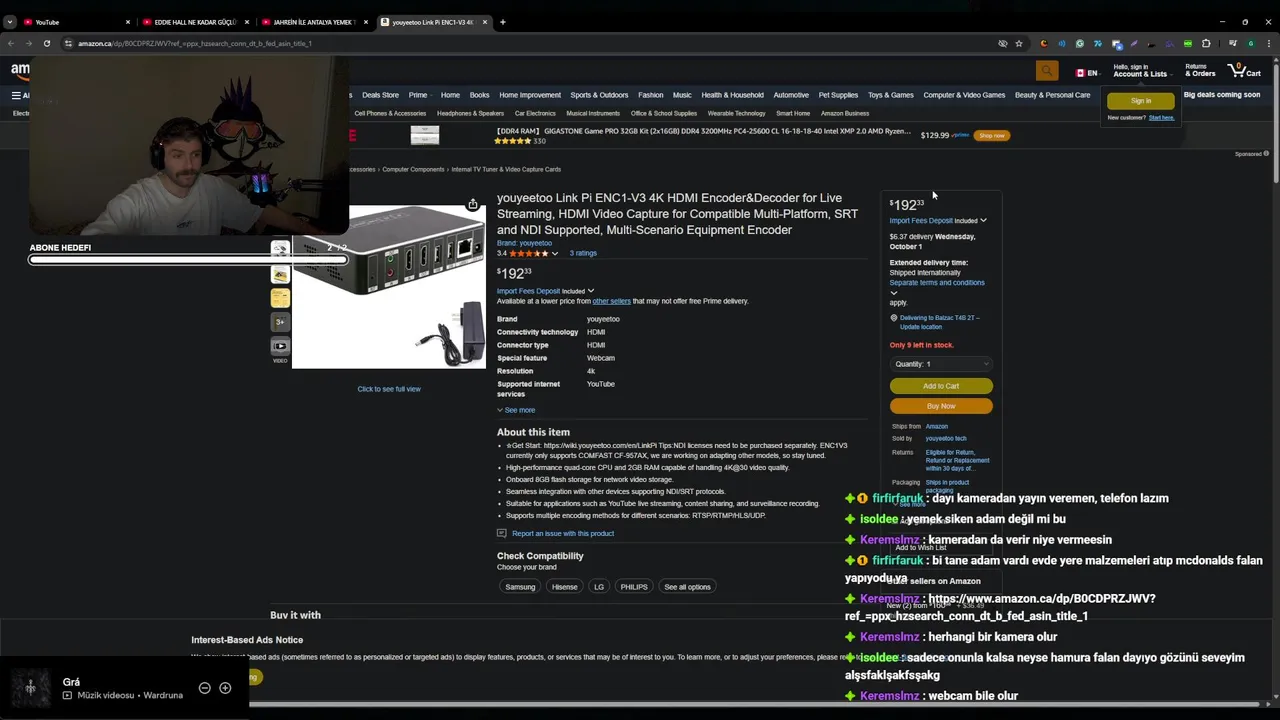Image resolution: width=1280 pixels, height=720 pixels.
Task: Open the Quantity dropdown
Action: [941, 364]
